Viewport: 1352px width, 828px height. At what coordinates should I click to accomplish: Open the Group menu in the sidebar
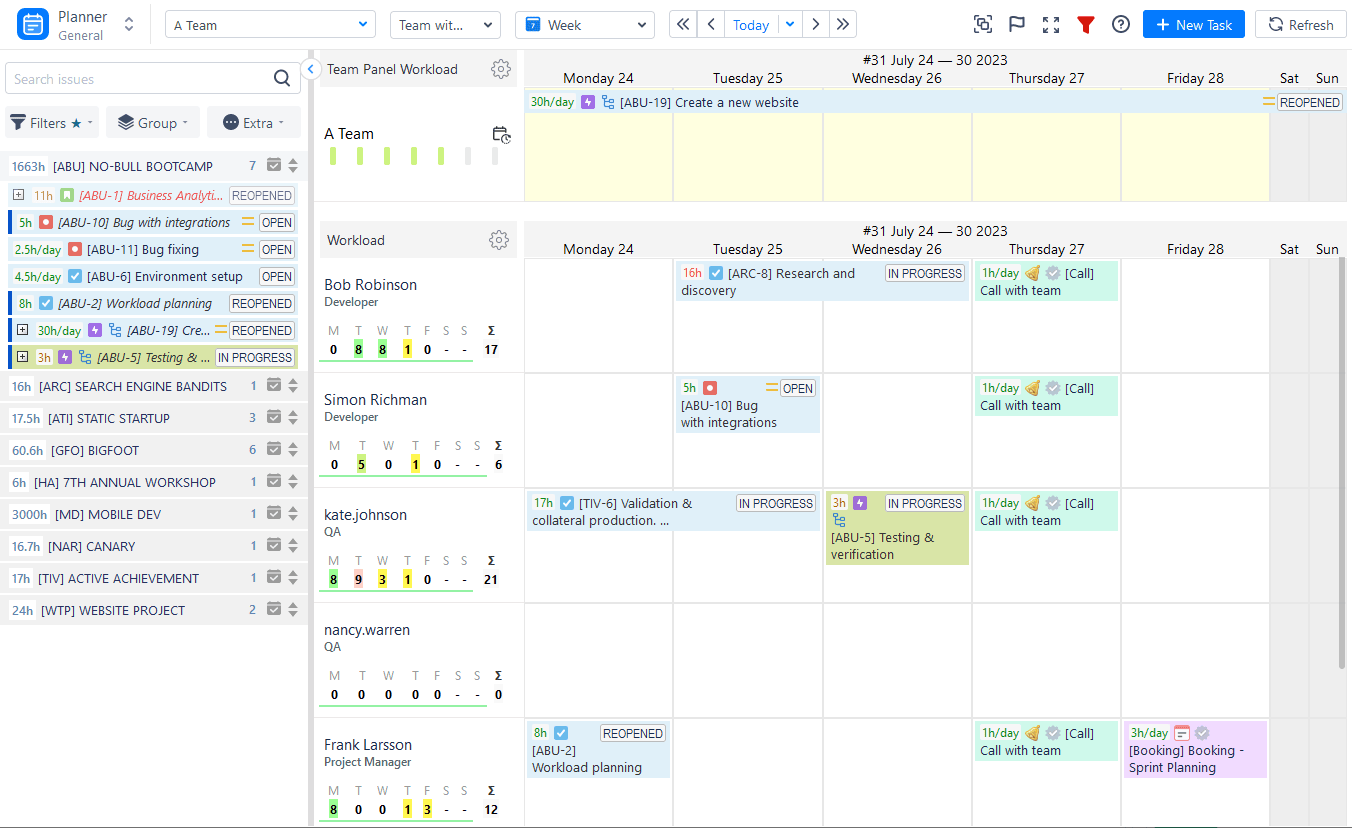(x=152, y=122)
